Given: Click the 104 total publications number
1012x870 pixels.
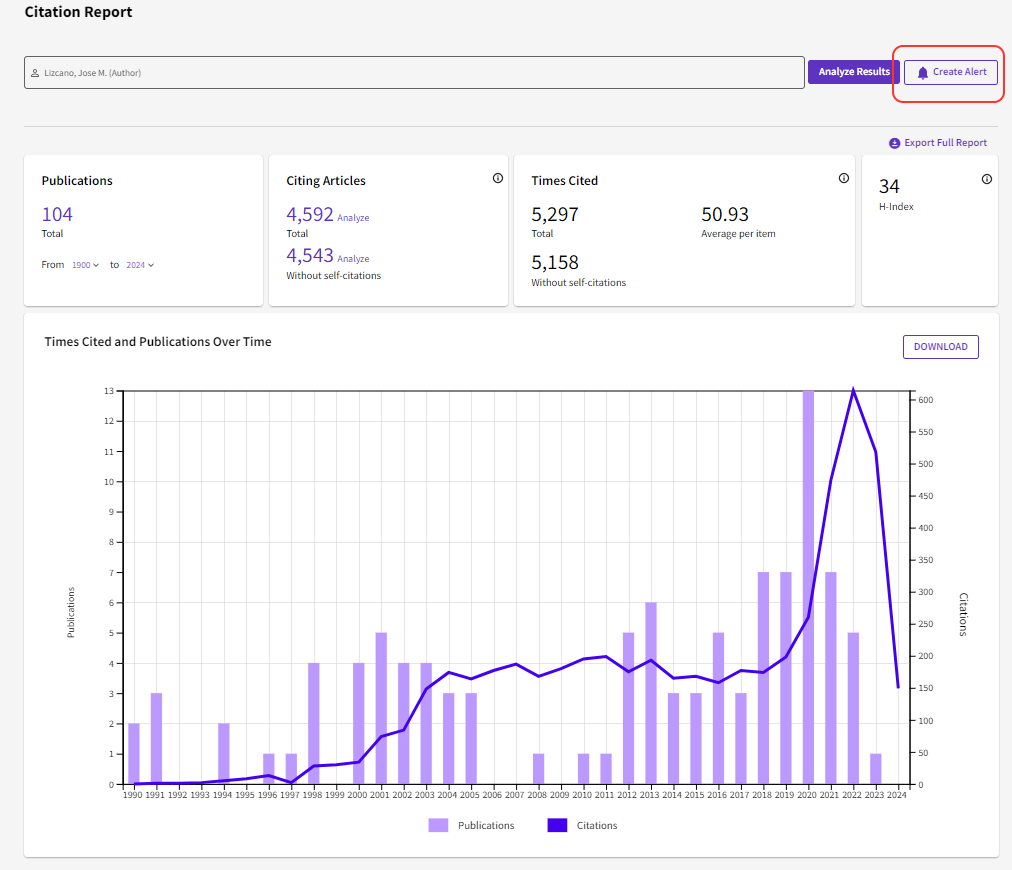Looking at the screenshot, I should [x=57, y=214].
